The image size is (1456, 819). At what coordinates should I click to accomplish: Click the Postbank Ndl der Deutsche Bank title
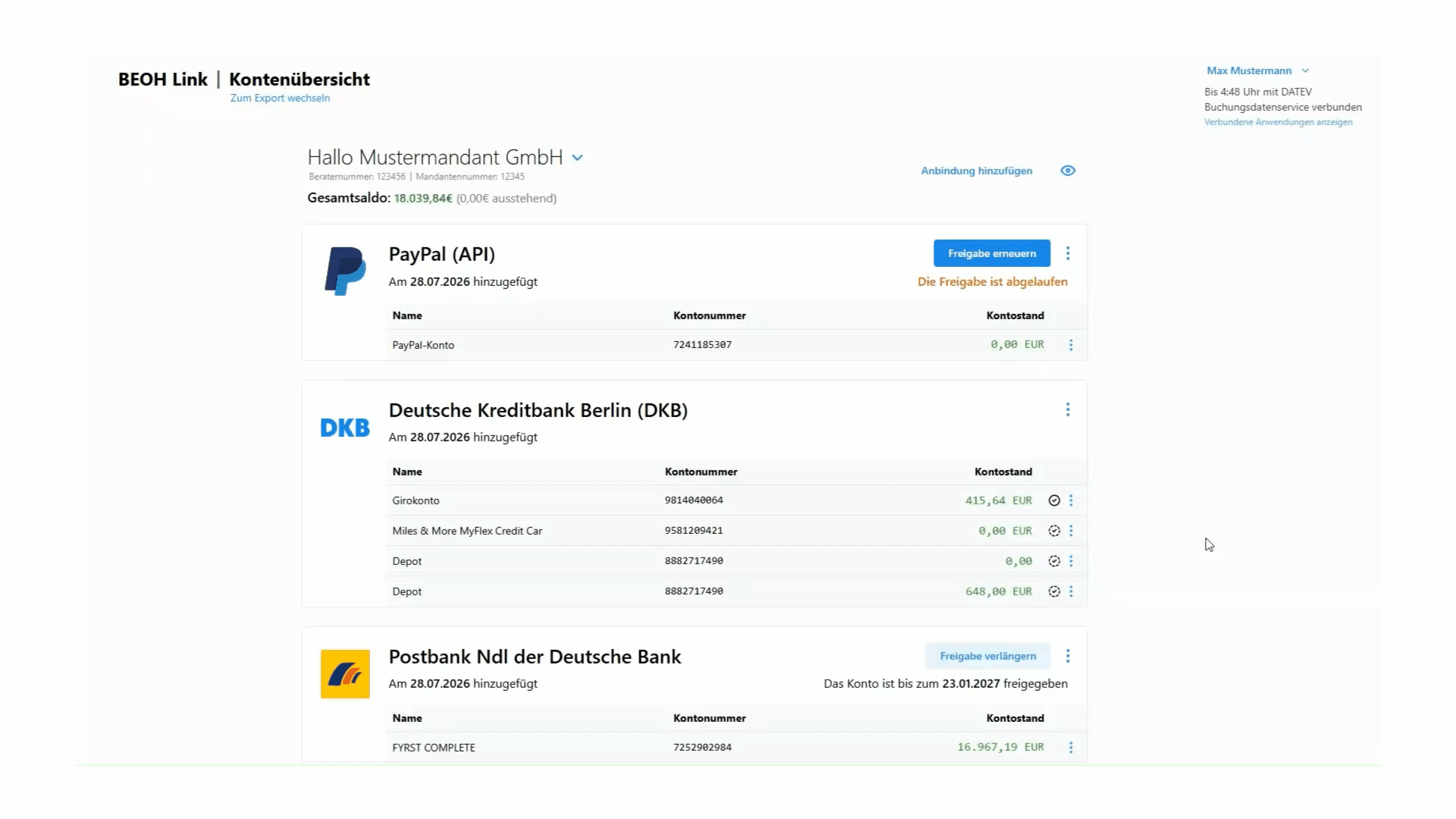click(x=535, y=657)
